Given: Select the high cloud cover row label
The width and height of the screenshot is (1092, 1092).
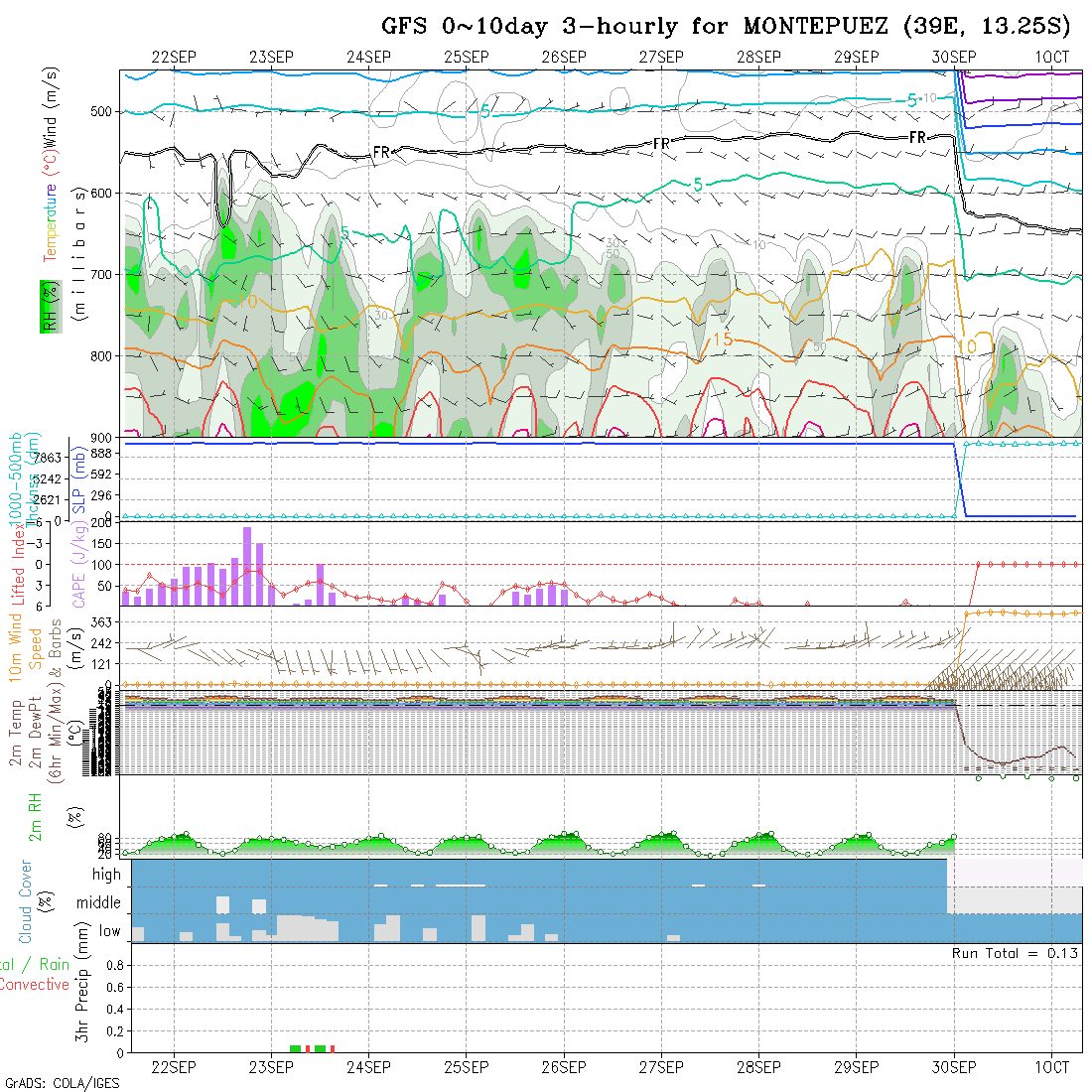Looking at the screenshot, I should point(106,875).
